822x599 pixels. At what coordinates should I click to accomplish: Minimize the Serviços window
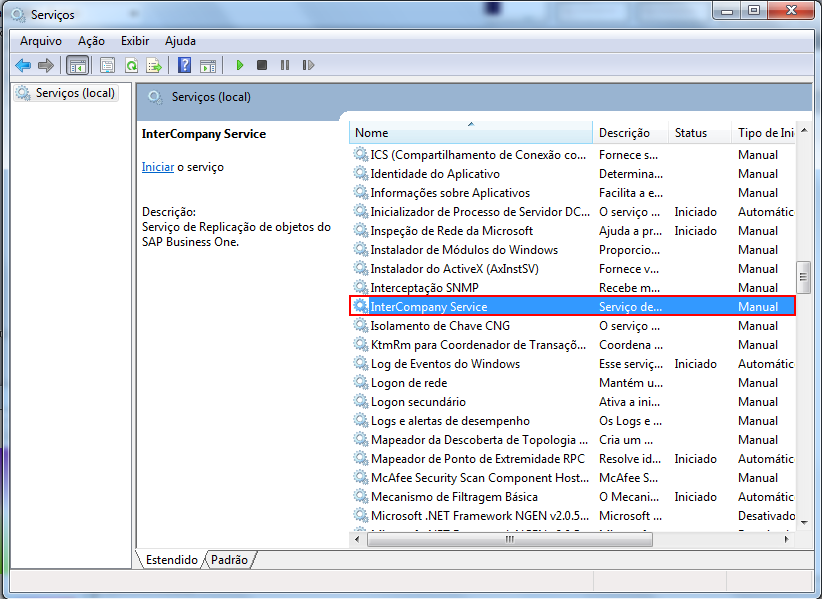pos(727,10)
